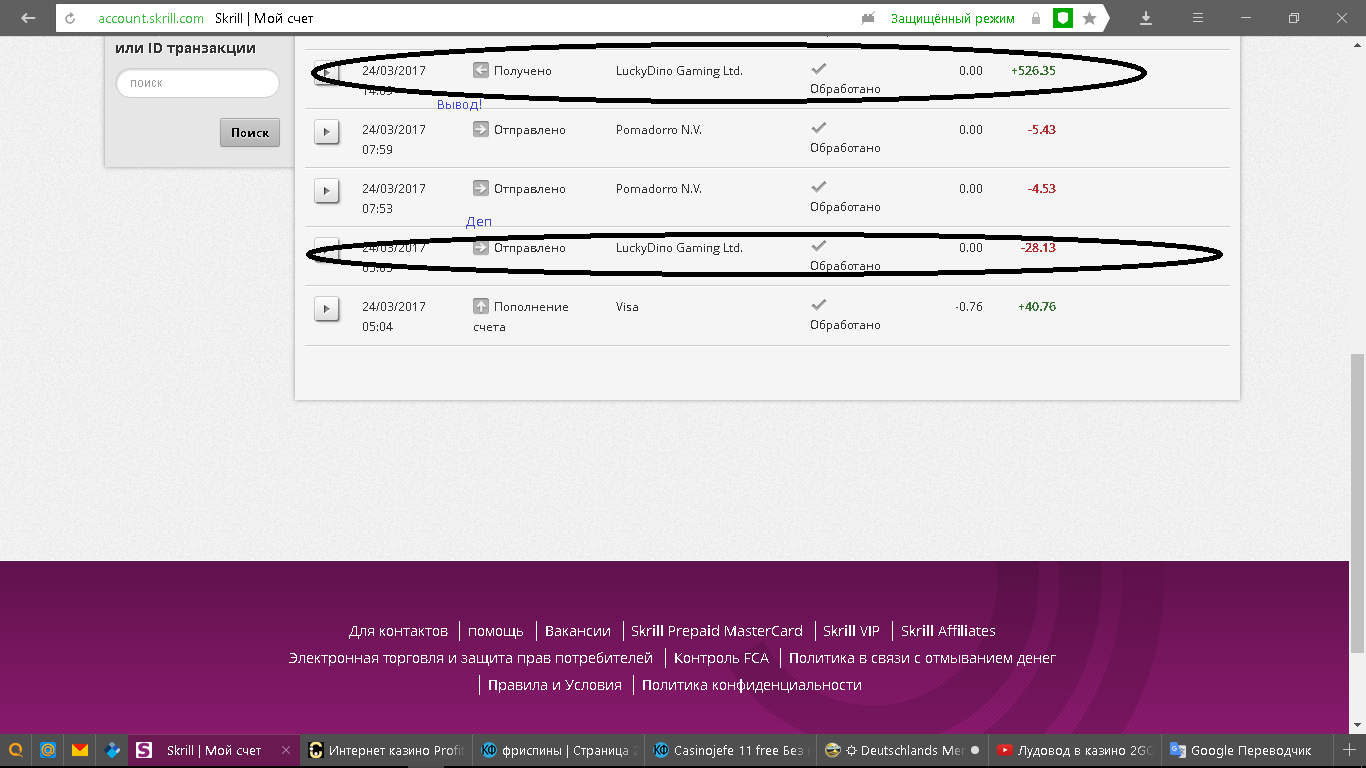Select the -5.43 amount
This screenshot has height=768, width=1366.
click(1041, 129)
